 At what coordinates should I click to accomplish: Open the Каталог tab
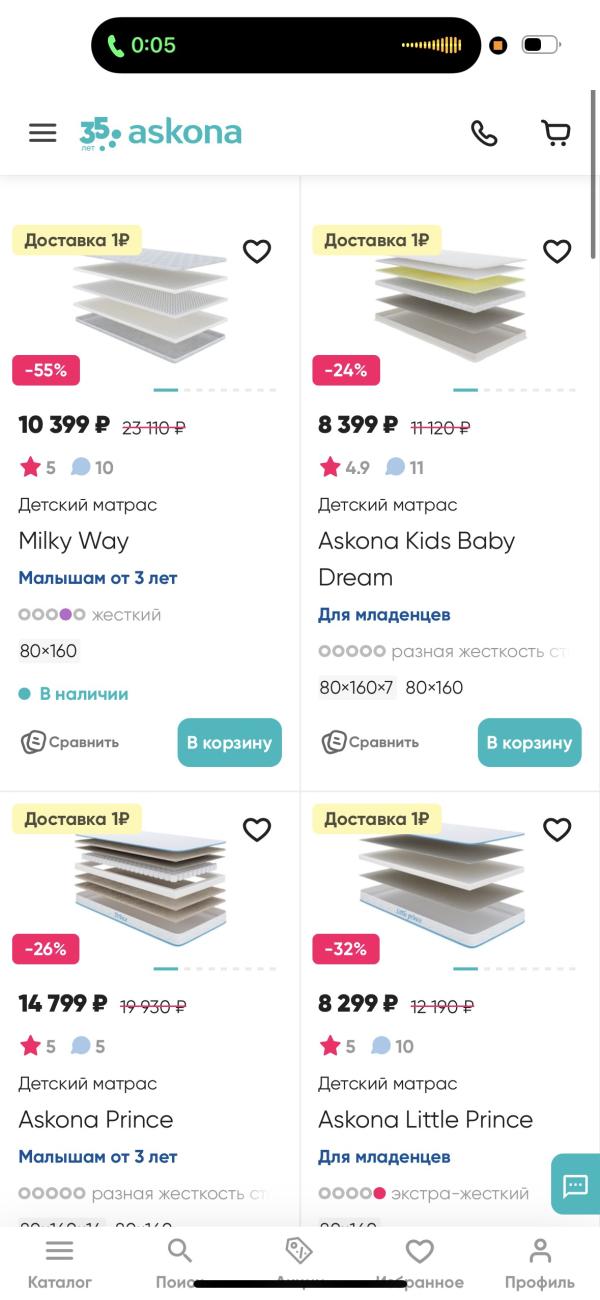(60, 1264)
